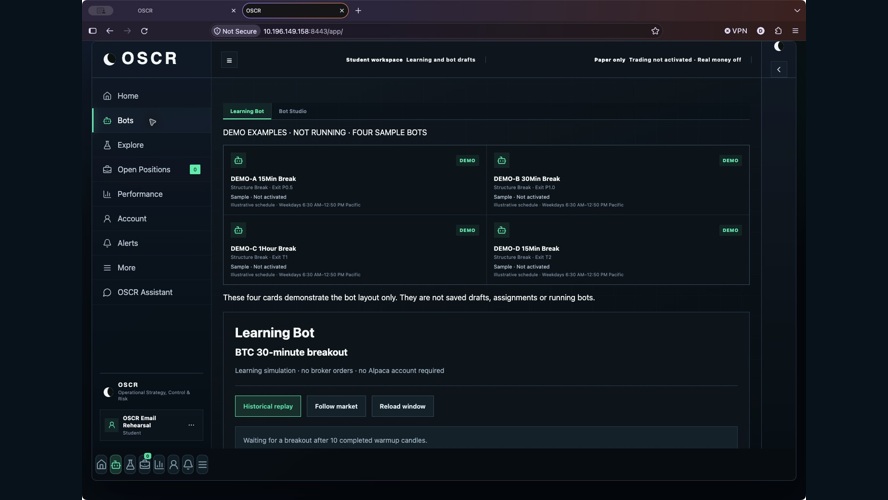Switch to the Learning Bot tab
This screenshot has height=500, width=888.
click(247, 111)
